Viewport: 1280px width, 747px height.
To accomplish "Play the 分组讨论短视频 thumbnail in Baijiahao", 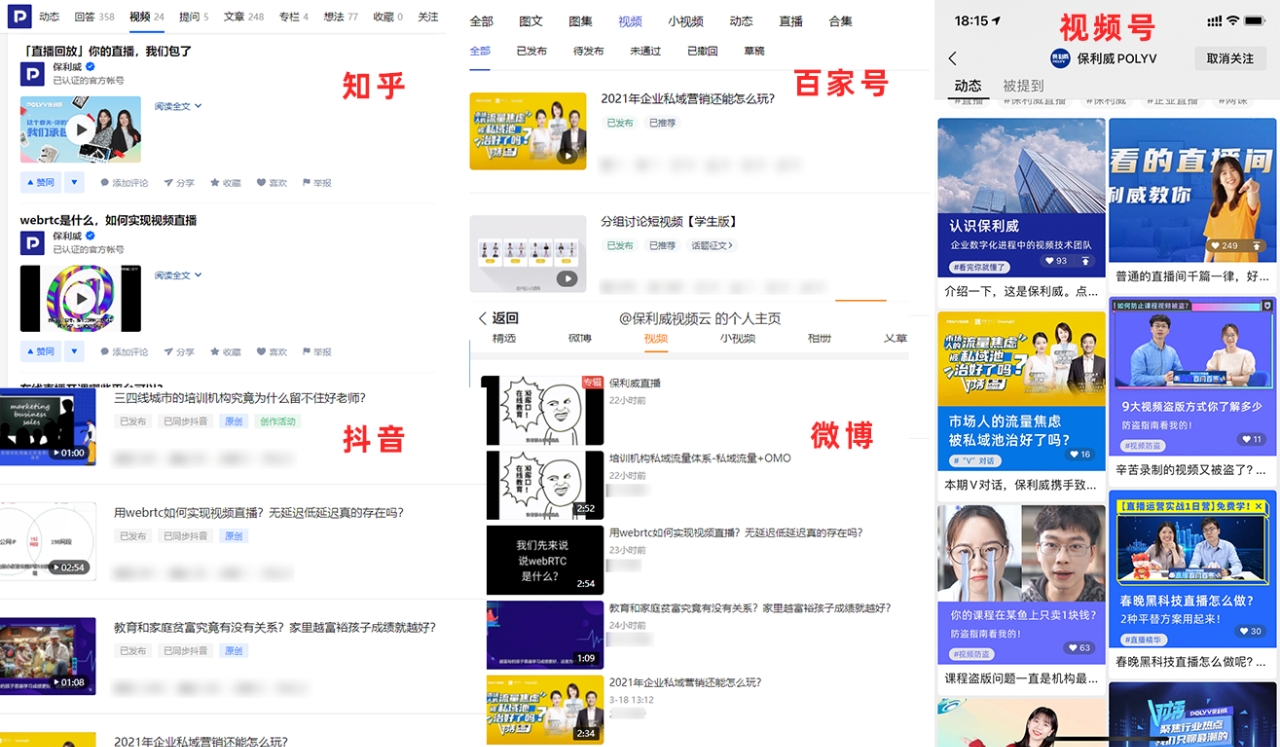I will pyautogui.click(x=528, y=253).
